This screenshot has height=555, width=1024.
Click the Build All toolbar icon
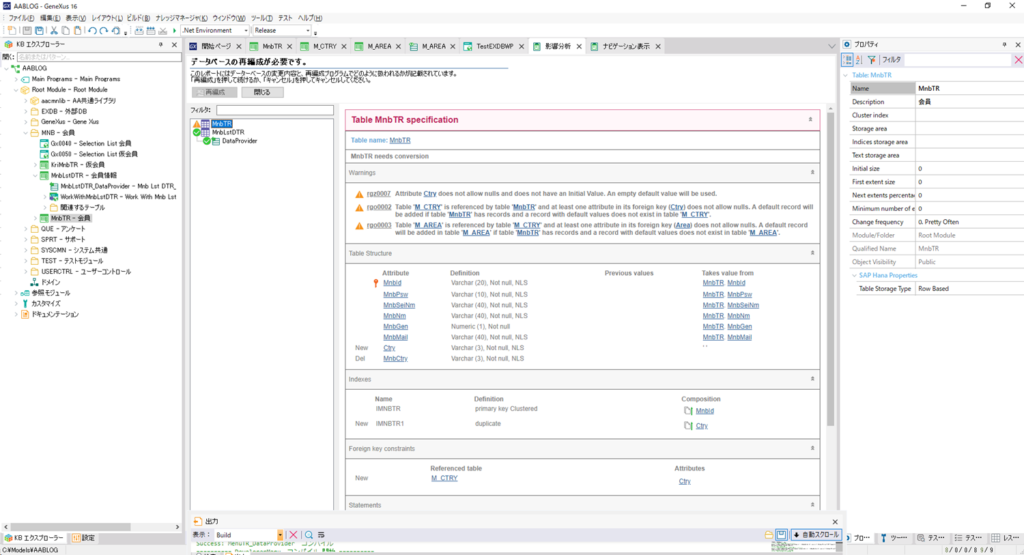[139, 31]
